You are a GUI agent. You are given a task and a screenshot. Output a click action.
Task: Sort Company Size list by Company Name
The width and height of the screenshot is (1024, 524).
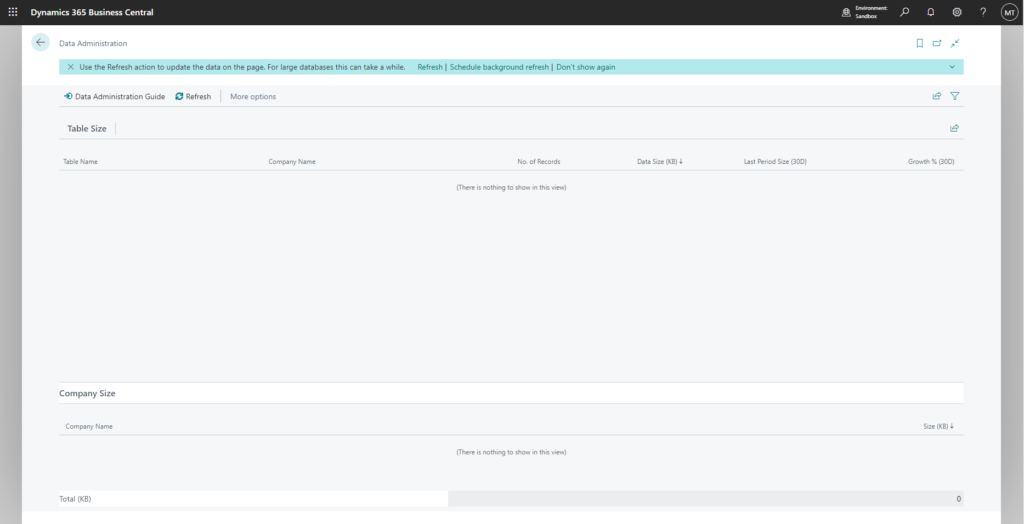coord(89,426)
